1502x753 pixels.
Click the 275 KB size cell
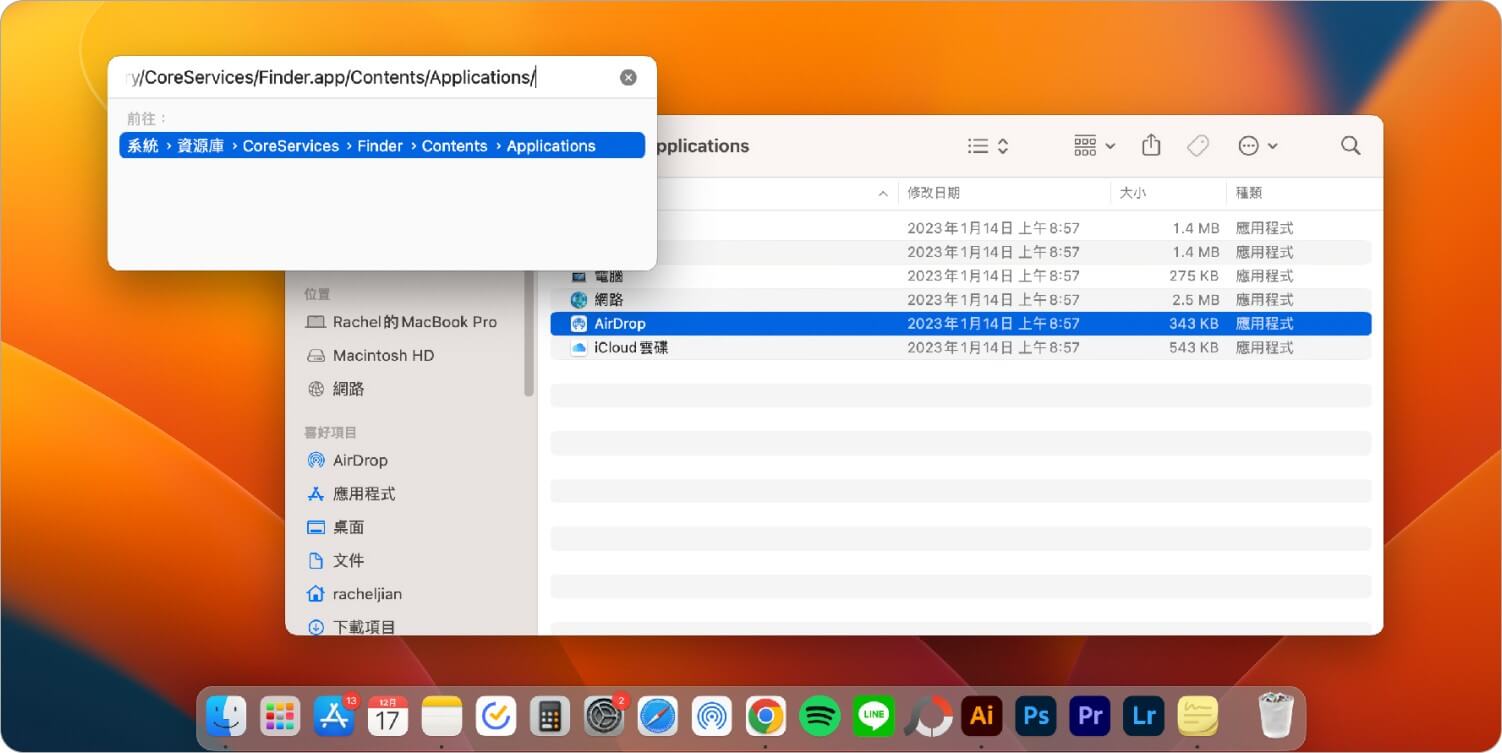pos(1194,276)
